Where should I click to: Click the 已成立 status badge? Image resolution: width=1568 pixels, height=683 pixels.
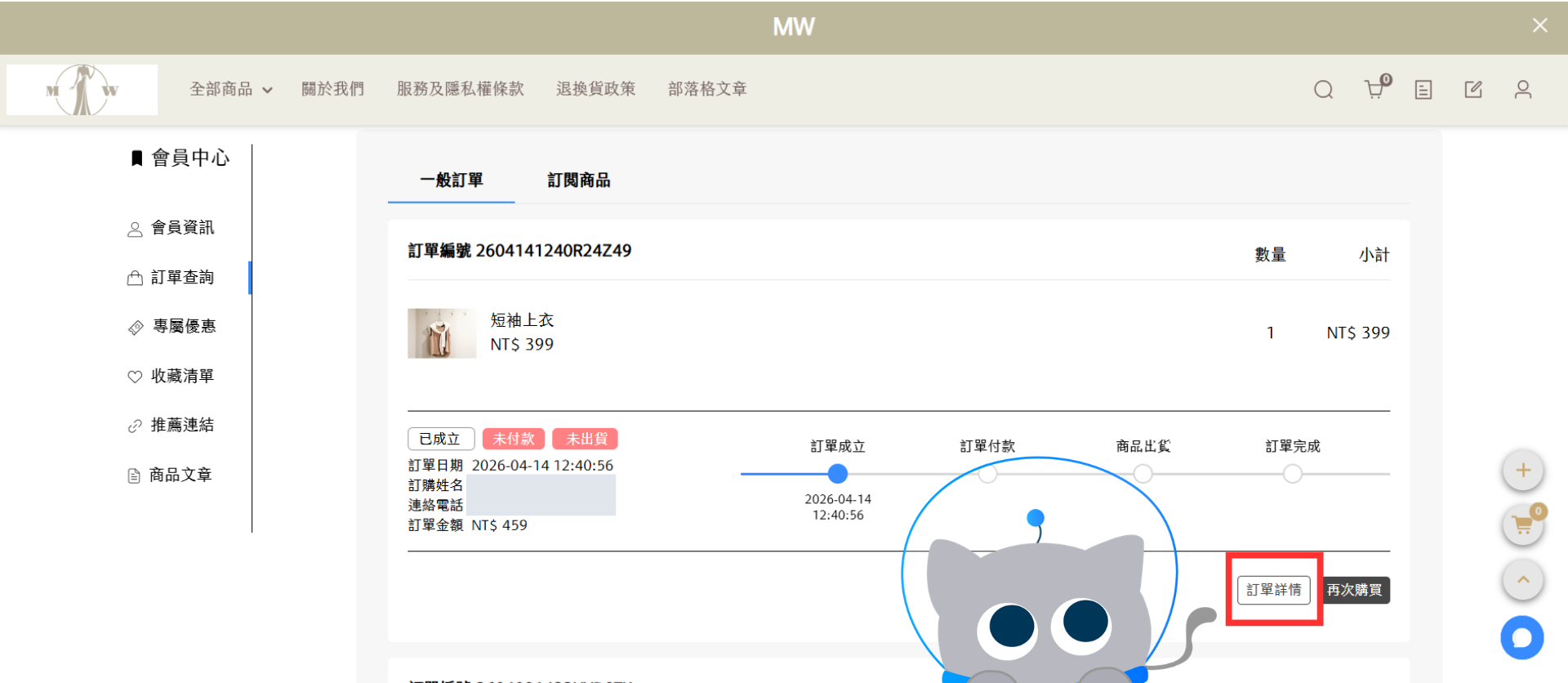point(441,439)
